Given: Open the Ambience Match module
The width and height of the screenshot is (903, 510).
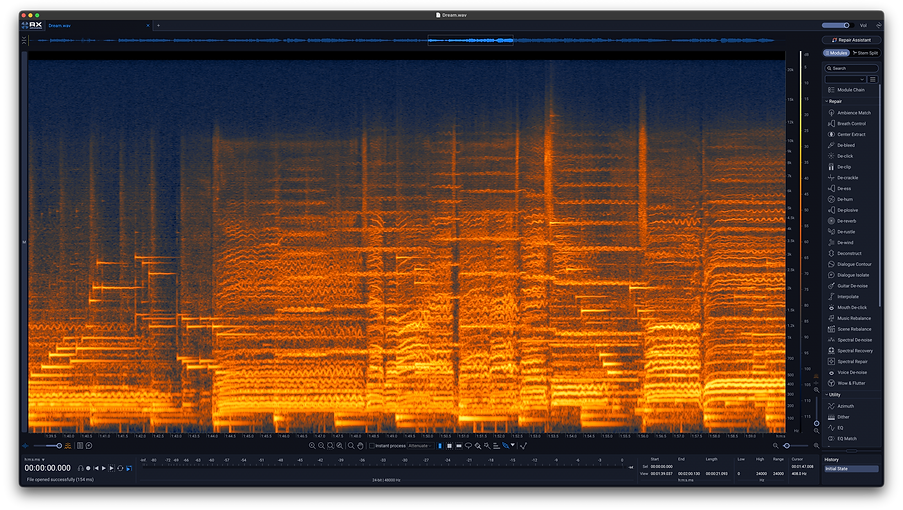Looking at the screenshot, I should click(849, 113).
